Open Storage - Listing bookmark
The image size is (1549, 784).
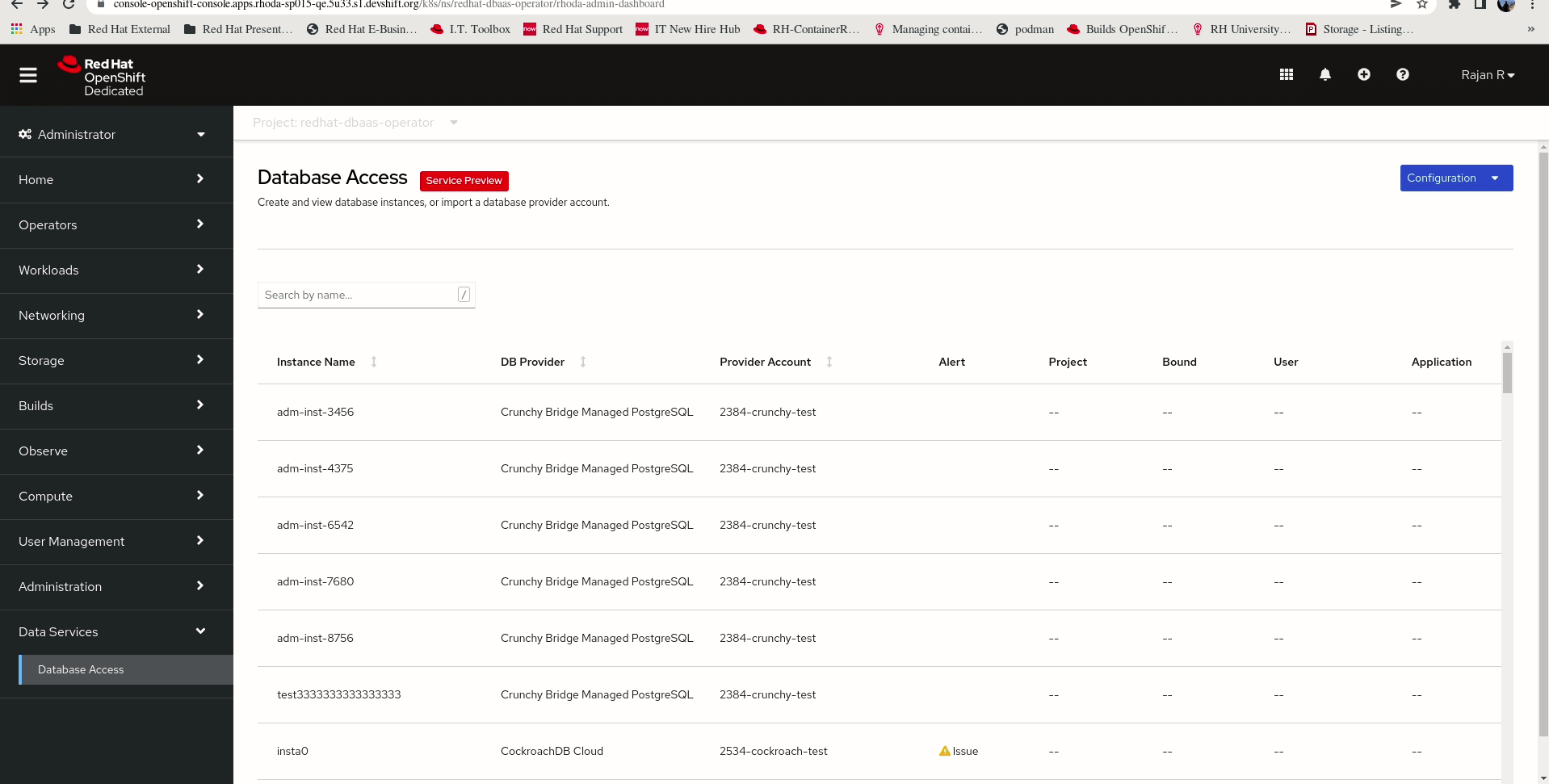(1359, 29)
